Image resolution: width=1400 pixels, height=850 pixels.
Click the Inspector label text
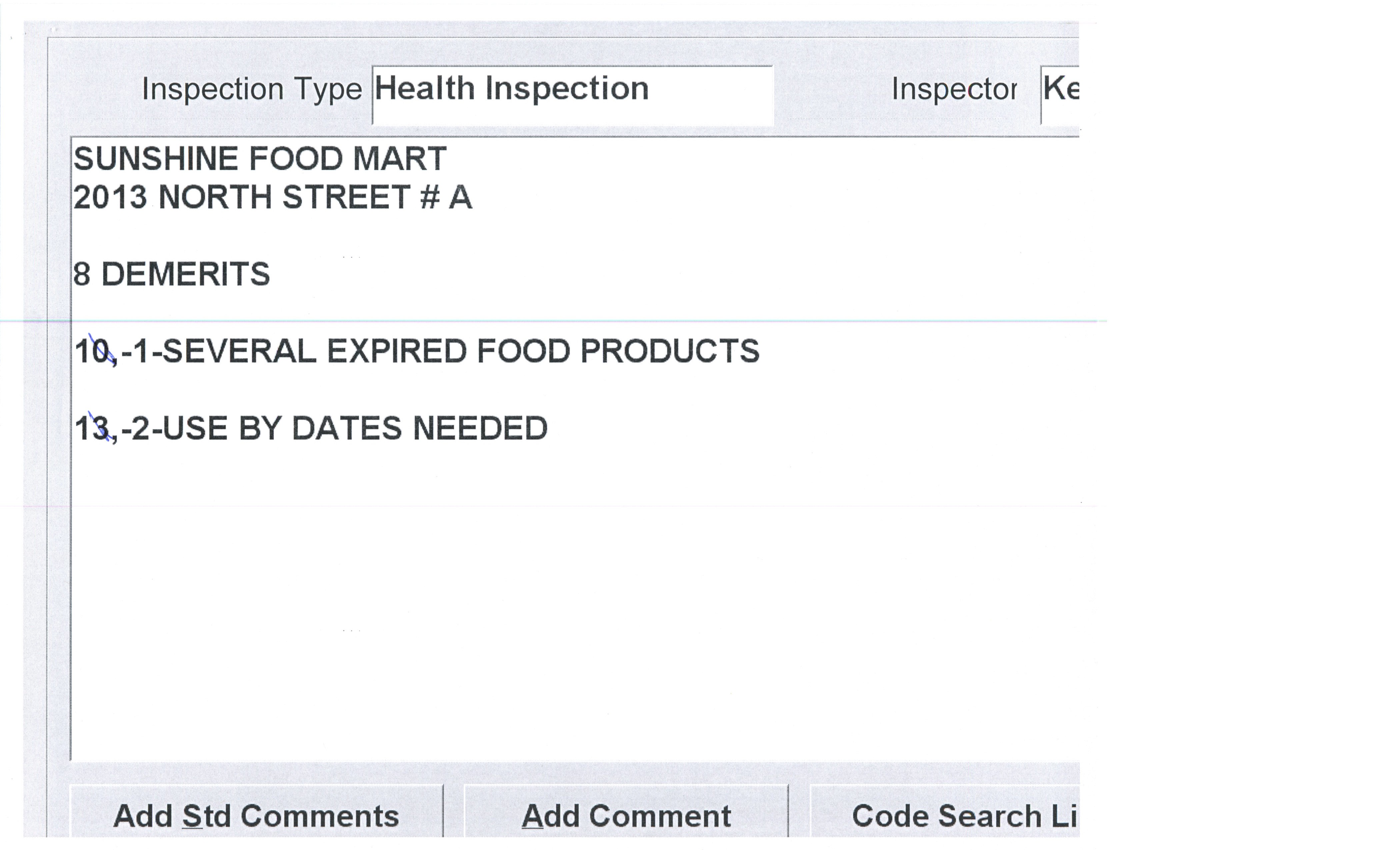click(x=953, y=90)
